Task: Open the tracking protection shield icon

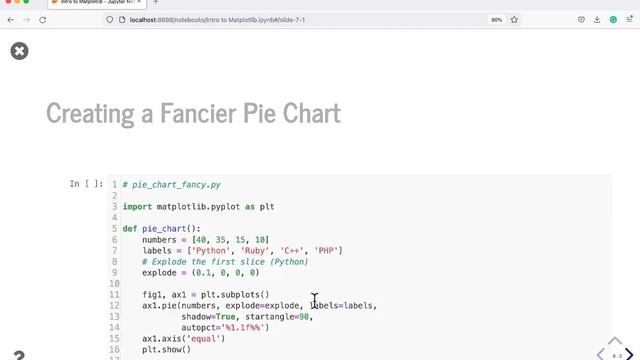Action: coord(109,20)
